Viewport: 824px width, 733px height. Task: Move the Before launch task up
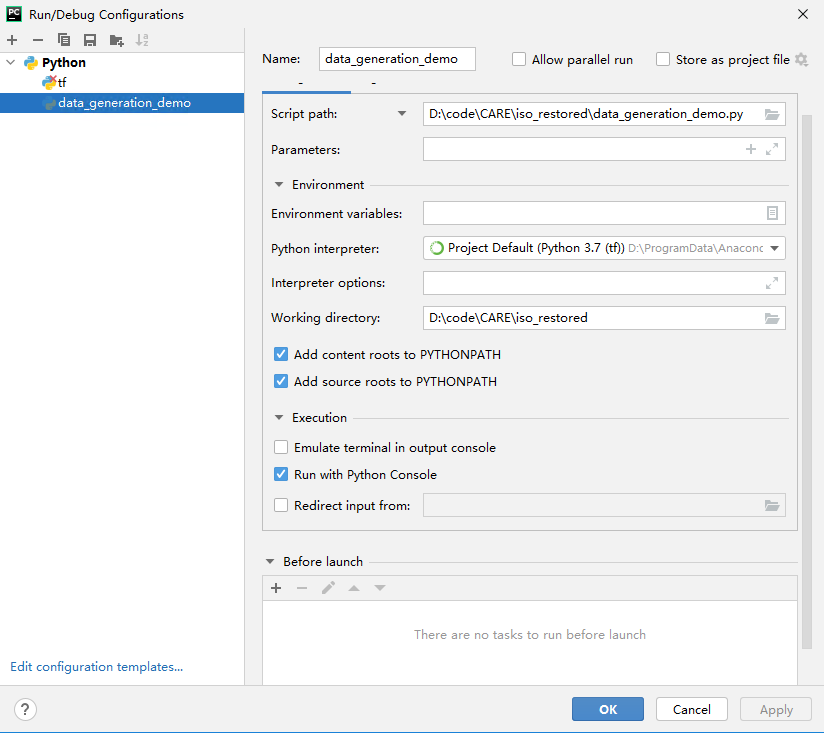[354, 588]
